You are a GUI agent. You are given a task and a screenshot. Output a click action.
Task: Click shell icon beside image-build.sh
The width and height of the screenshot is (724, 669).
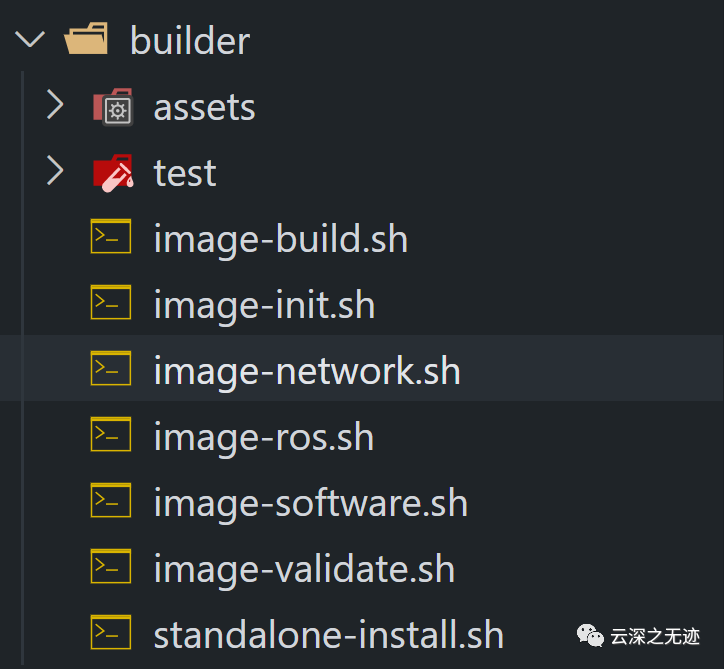112,238
